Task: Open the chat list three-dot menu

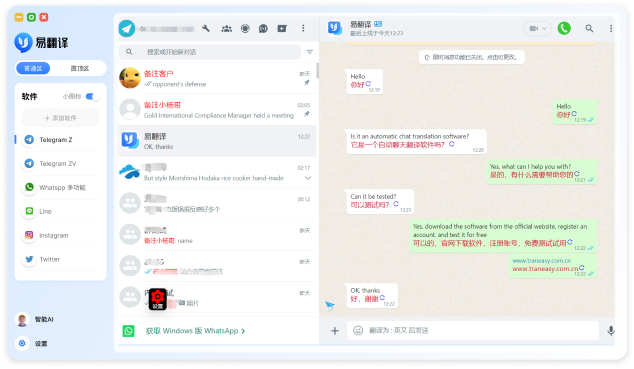Action: click(303, 28)
